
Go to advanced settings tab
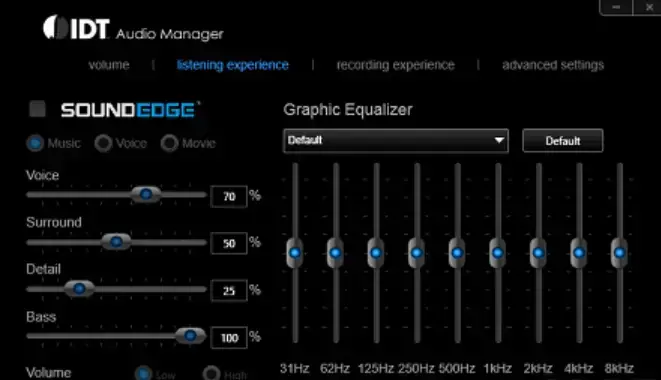pos(553,65)
